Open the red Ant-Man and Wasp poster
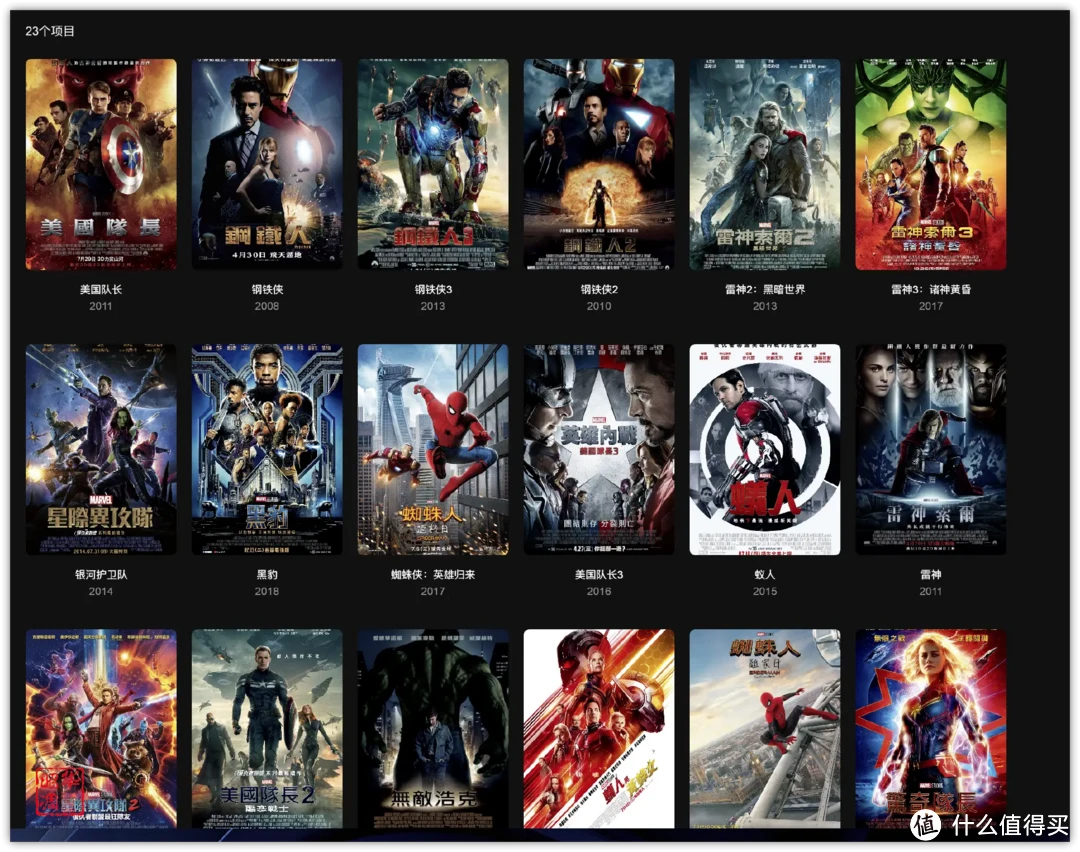Screen dimensions: 1080x852 coord(599,728)
